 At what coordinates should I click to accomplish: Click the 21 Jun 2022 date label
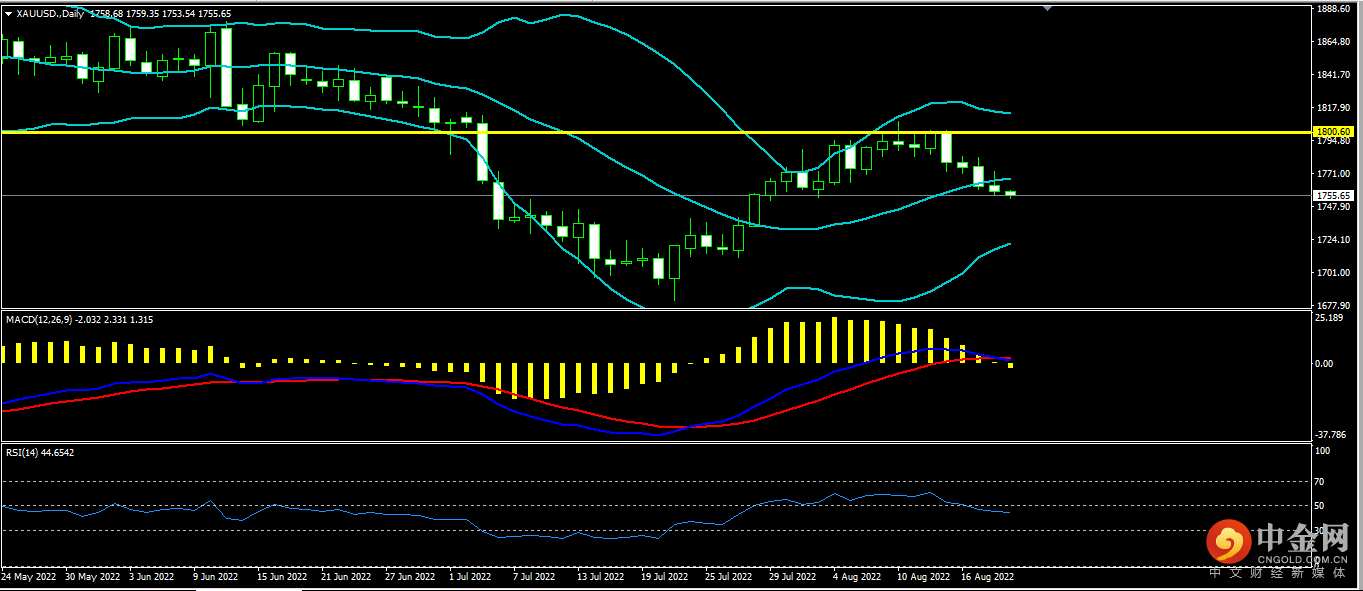pyautogui.click(x=345, y=577)
